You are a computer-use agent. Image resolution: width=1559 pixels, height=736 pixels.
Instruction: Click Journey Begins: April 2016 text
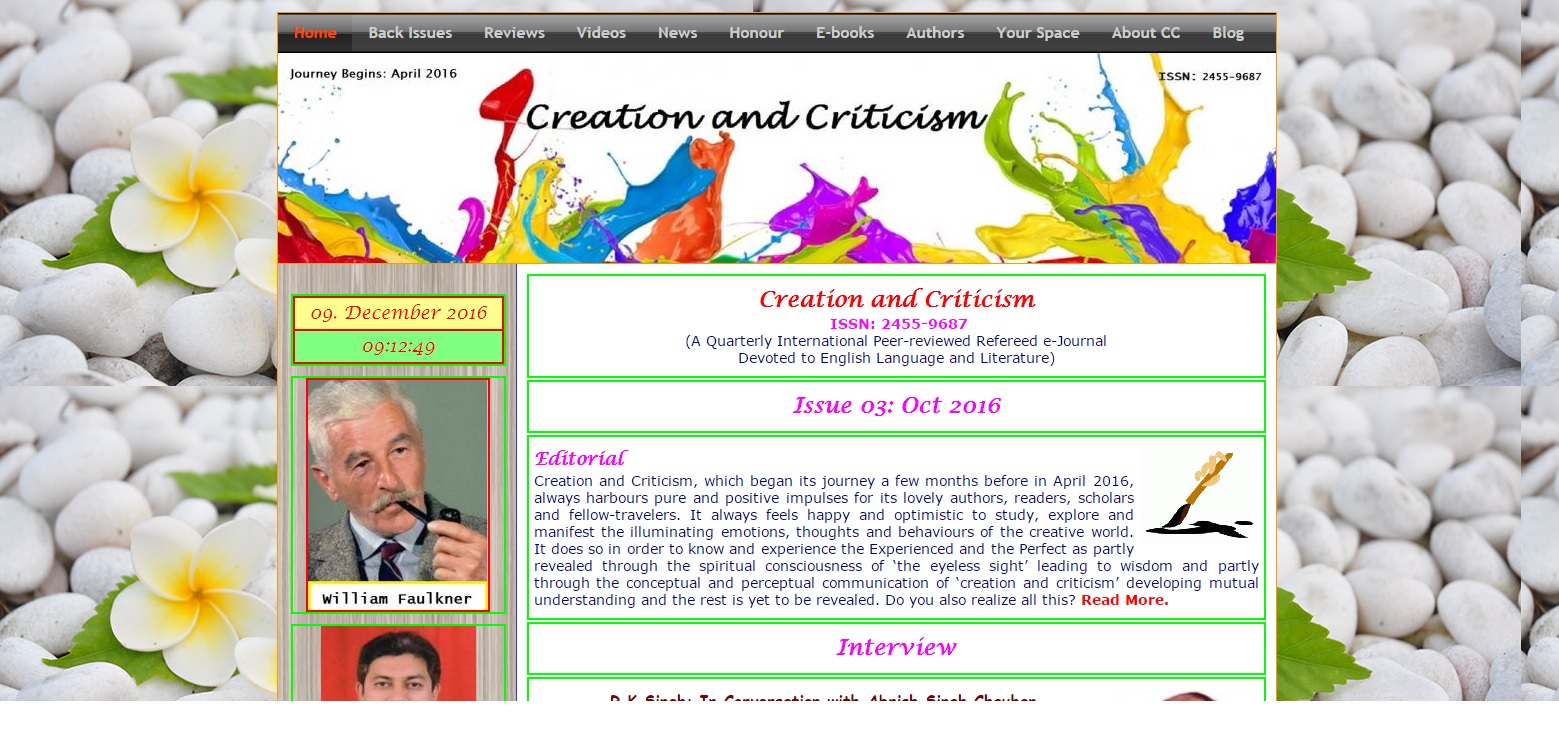(373, 74)
